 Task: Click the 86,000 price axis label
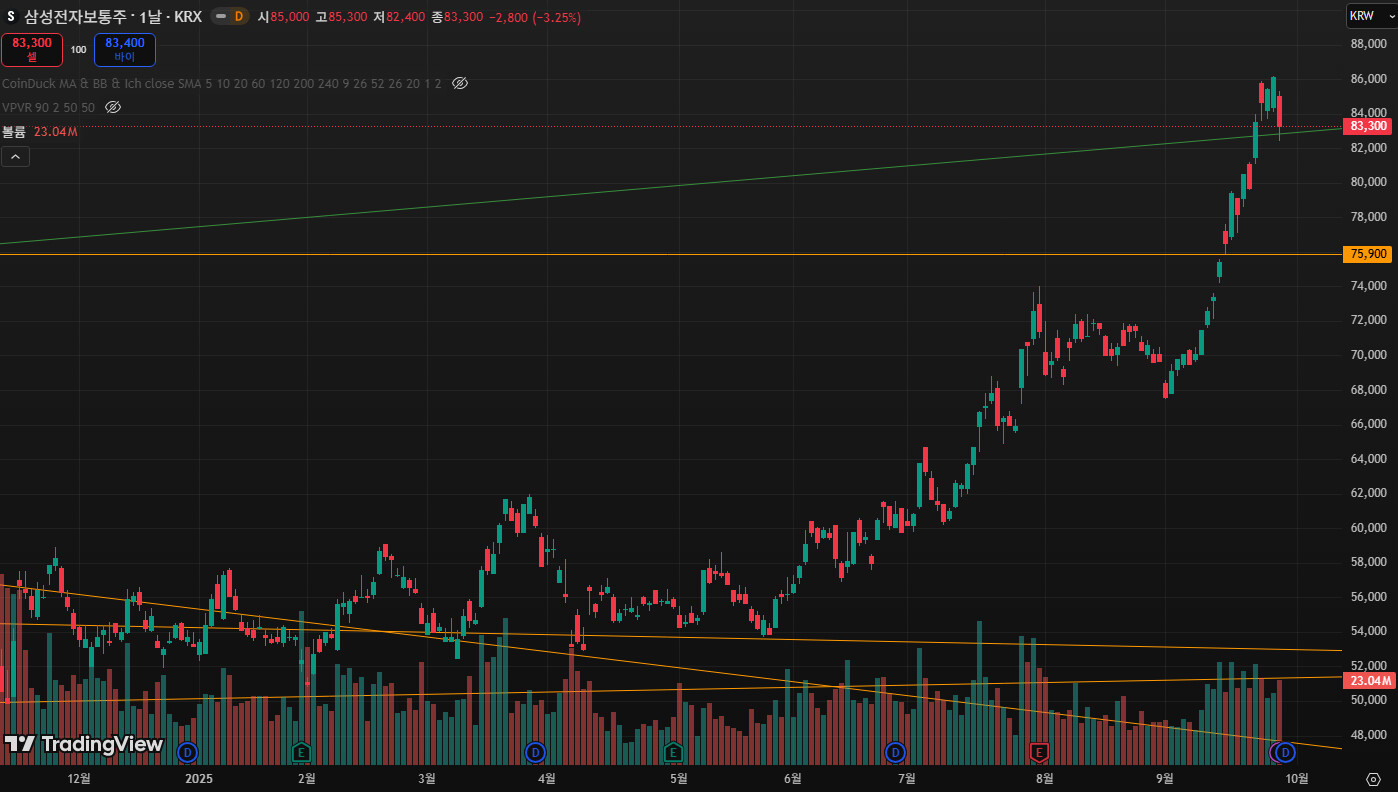[1368, 78]
